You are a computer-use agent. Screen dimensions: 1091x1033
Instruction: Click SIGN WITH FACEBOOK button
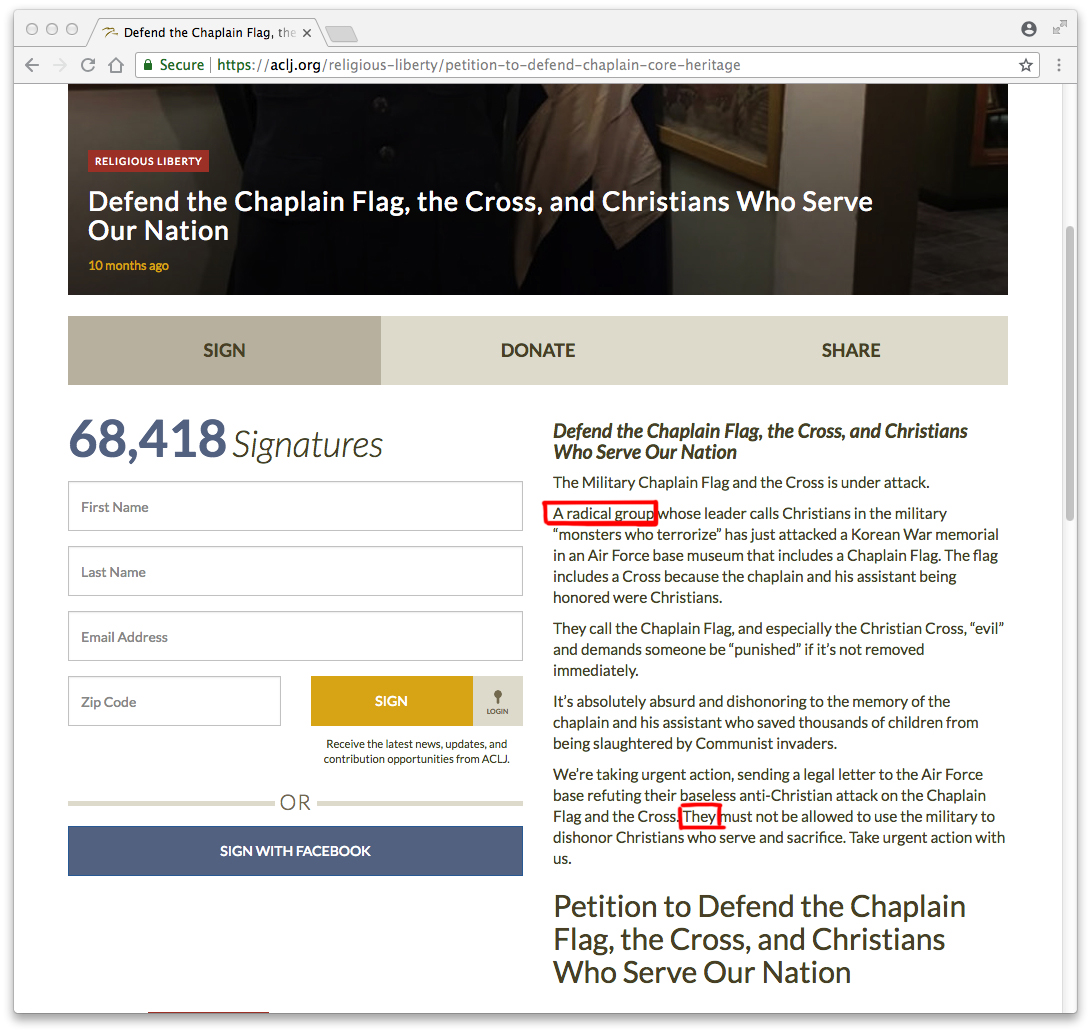point(295,851)
